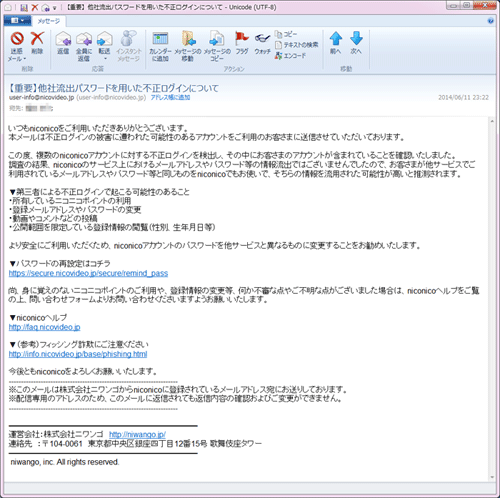Open the quick access toolbar customize arrow
500x498 pixels.
click(55, 8)
